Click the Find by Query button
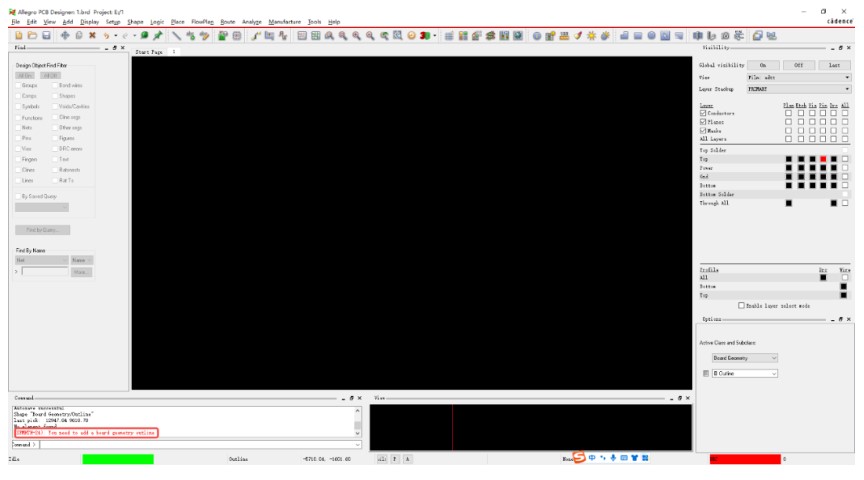Viewport: 864px width, 480px height. (x=42, y=230)
